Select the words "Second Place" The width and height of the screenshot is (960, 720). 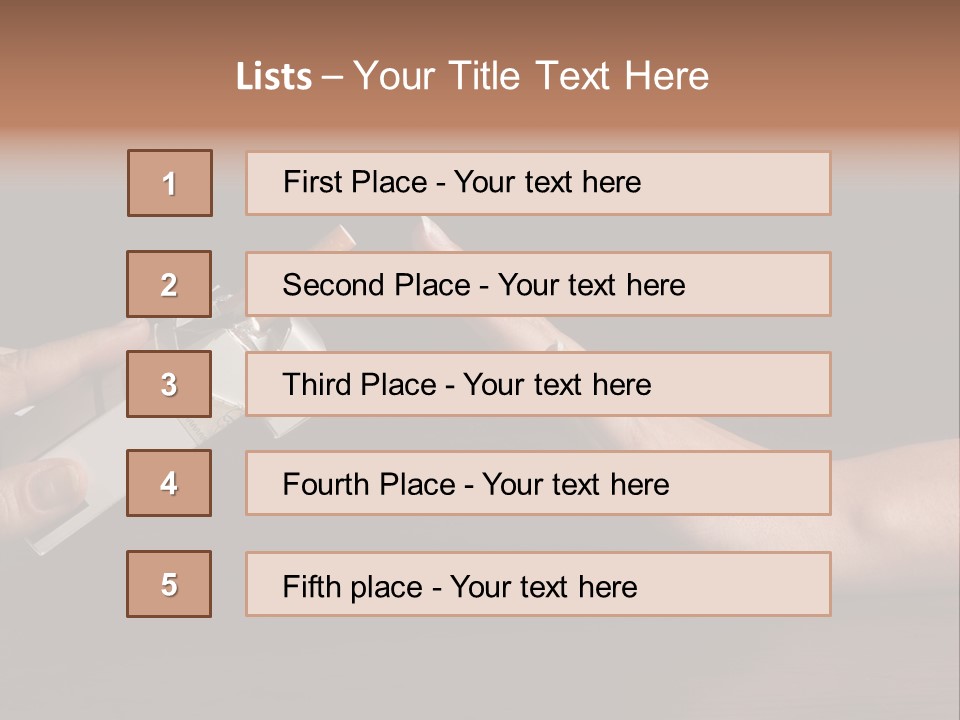point(375,285)
